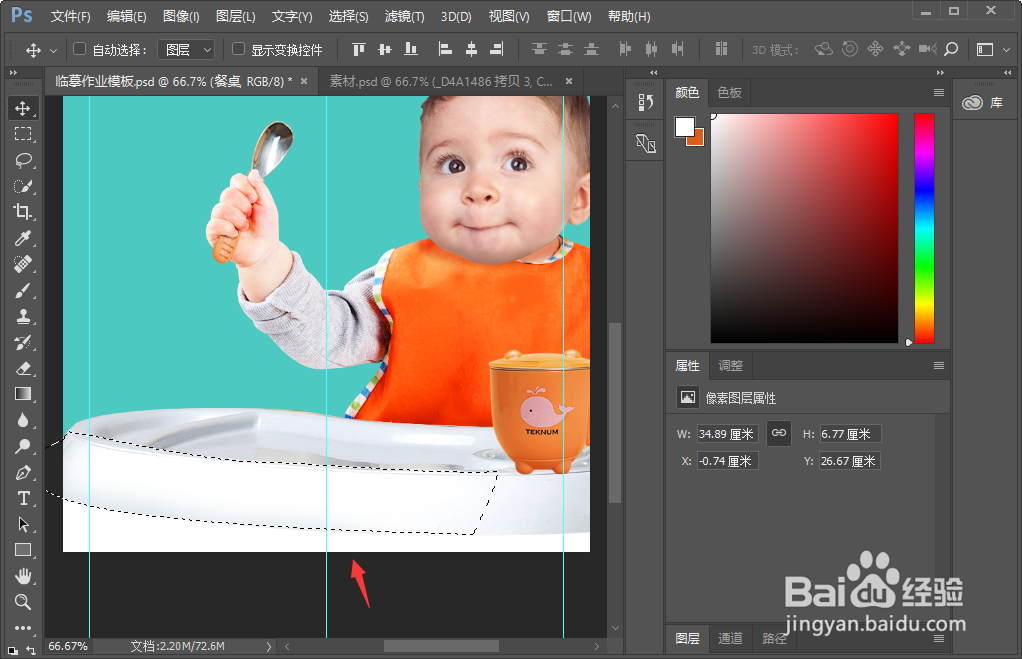
Task: Click the align horizontal centers icon
Action: pos(471,50)
